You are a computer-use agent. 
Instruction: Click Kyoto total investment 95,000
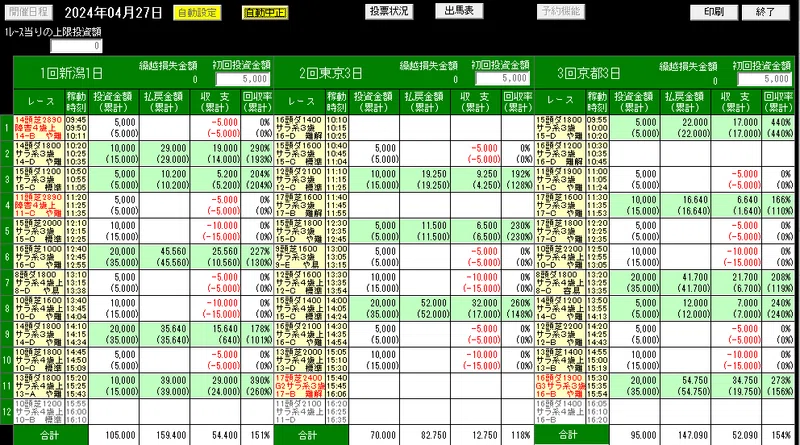635,435
